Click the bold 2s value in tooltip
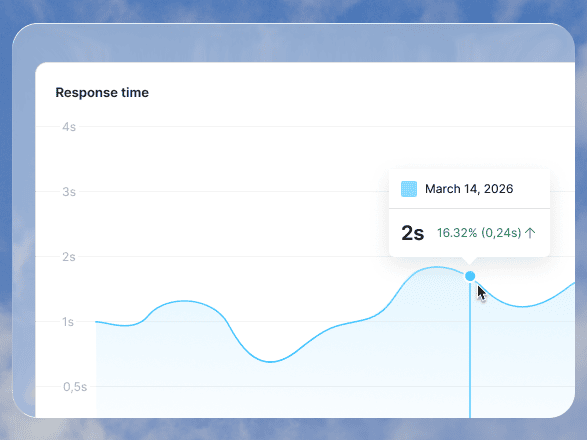 tap(412, 233)
